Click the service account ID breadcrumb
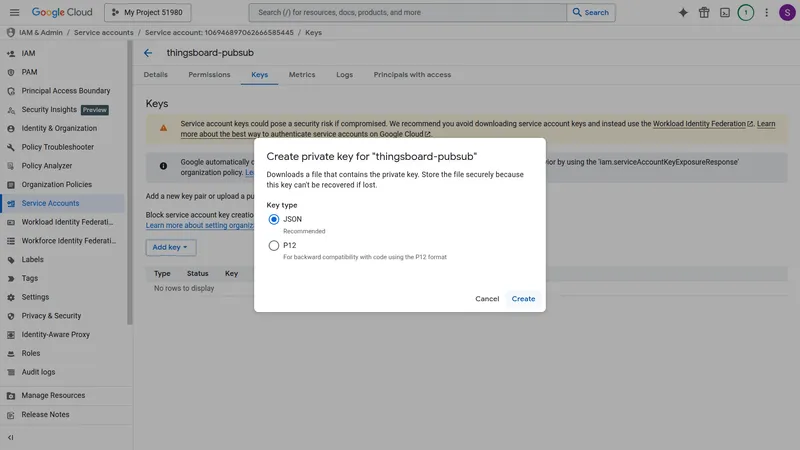800x450 pixels. tap(219, 32)
